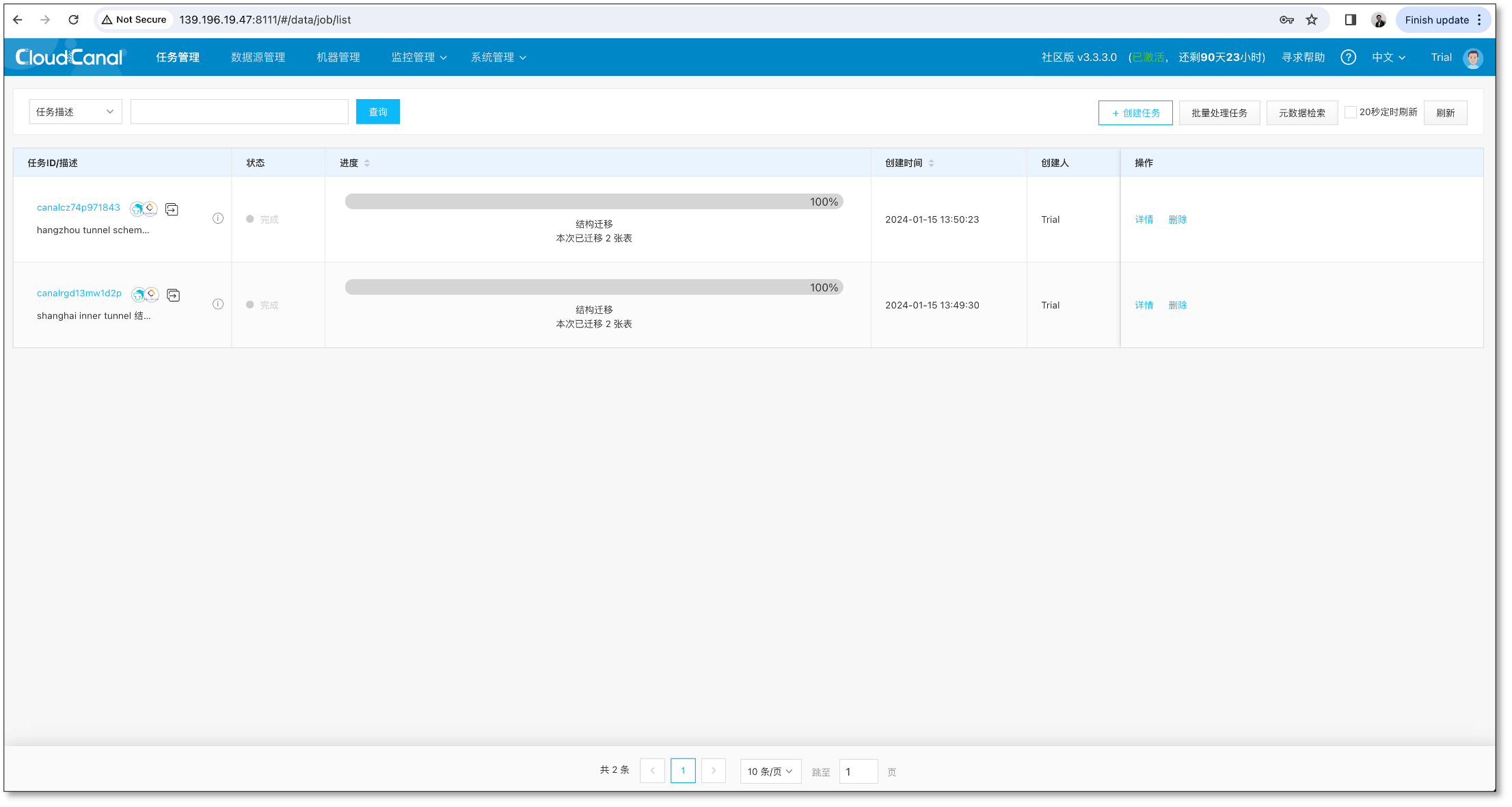This screenshot has width=1512, height=807.
Task: Click copy icon next to canalcz74p971843
Action: [172, 209]
